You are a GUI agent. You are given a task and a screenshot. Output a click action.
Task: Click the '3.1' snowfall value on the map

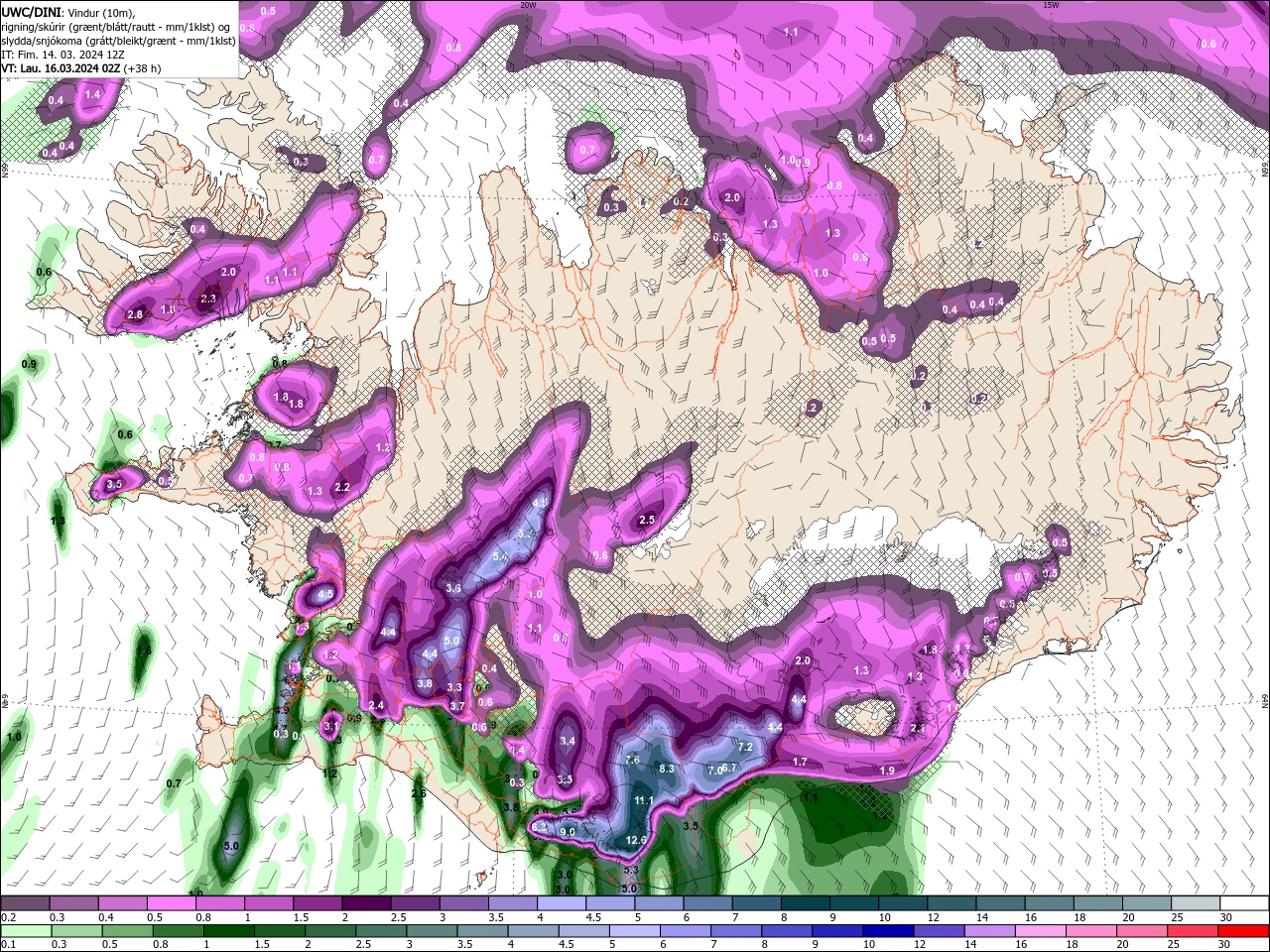pos(331,727)
